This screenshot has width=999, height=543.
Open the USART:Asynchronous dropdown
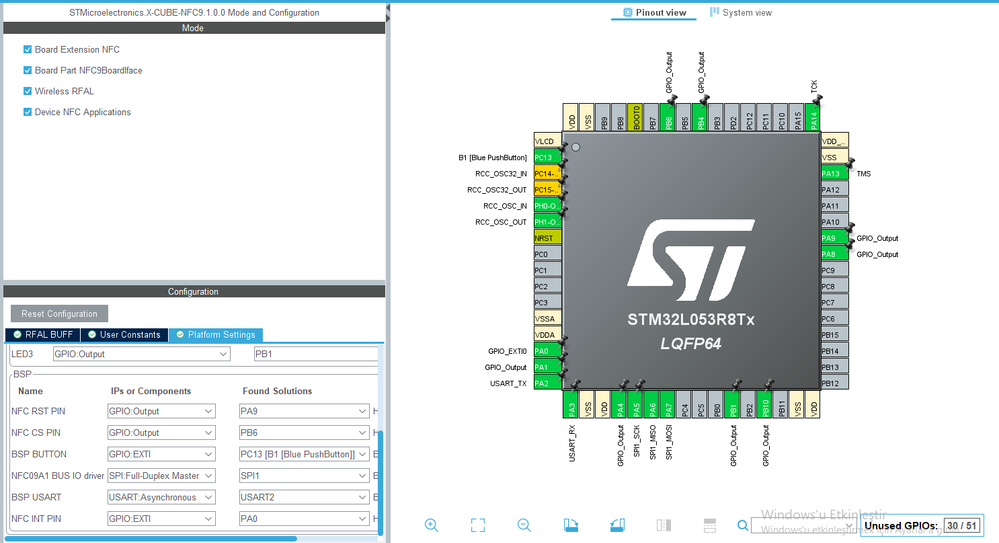(161, 497)
